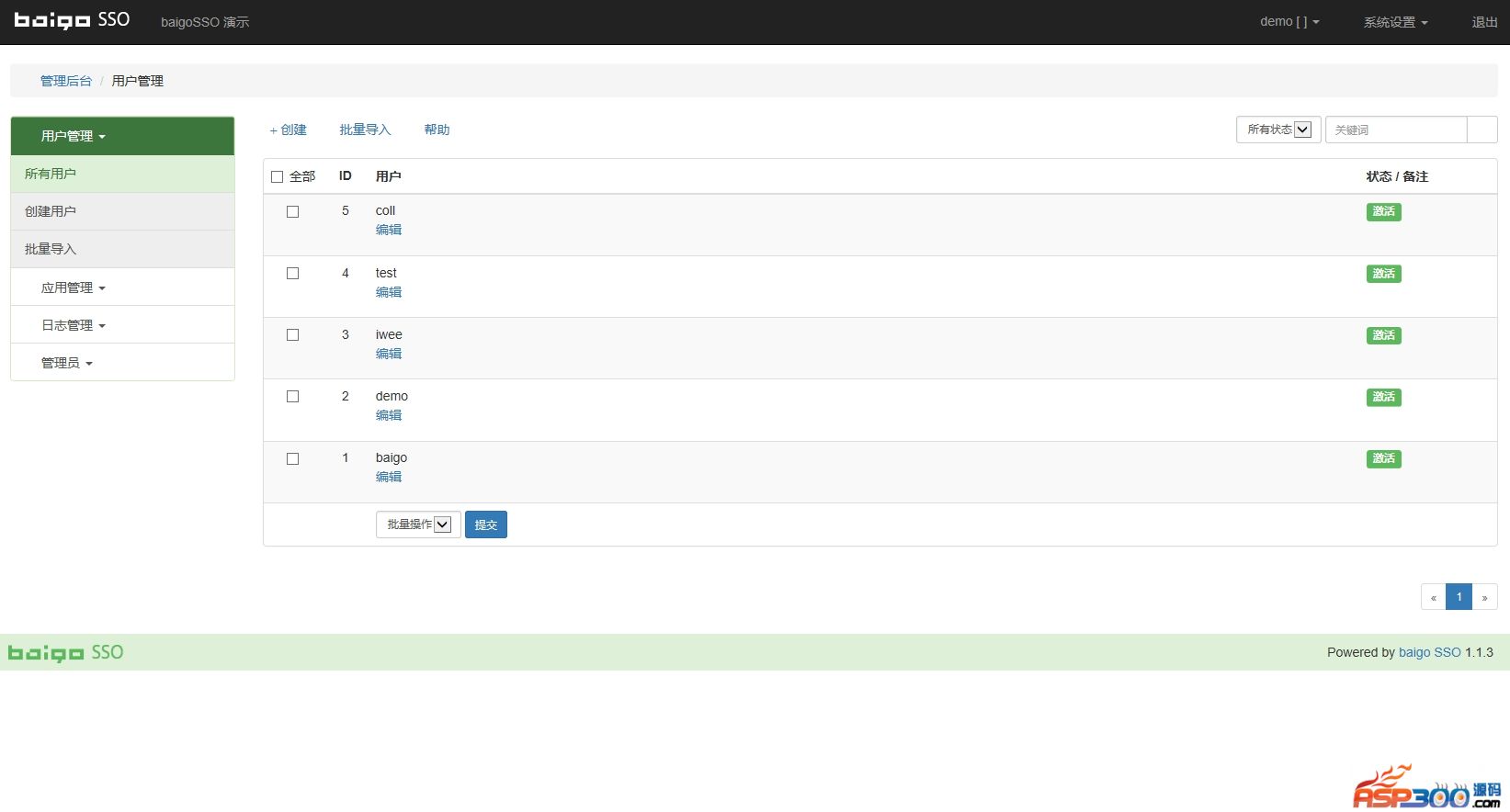Viewport: 1510px width, 812px height.
Task: Focus the 关键词 search input field
Action: point(1396,130)
